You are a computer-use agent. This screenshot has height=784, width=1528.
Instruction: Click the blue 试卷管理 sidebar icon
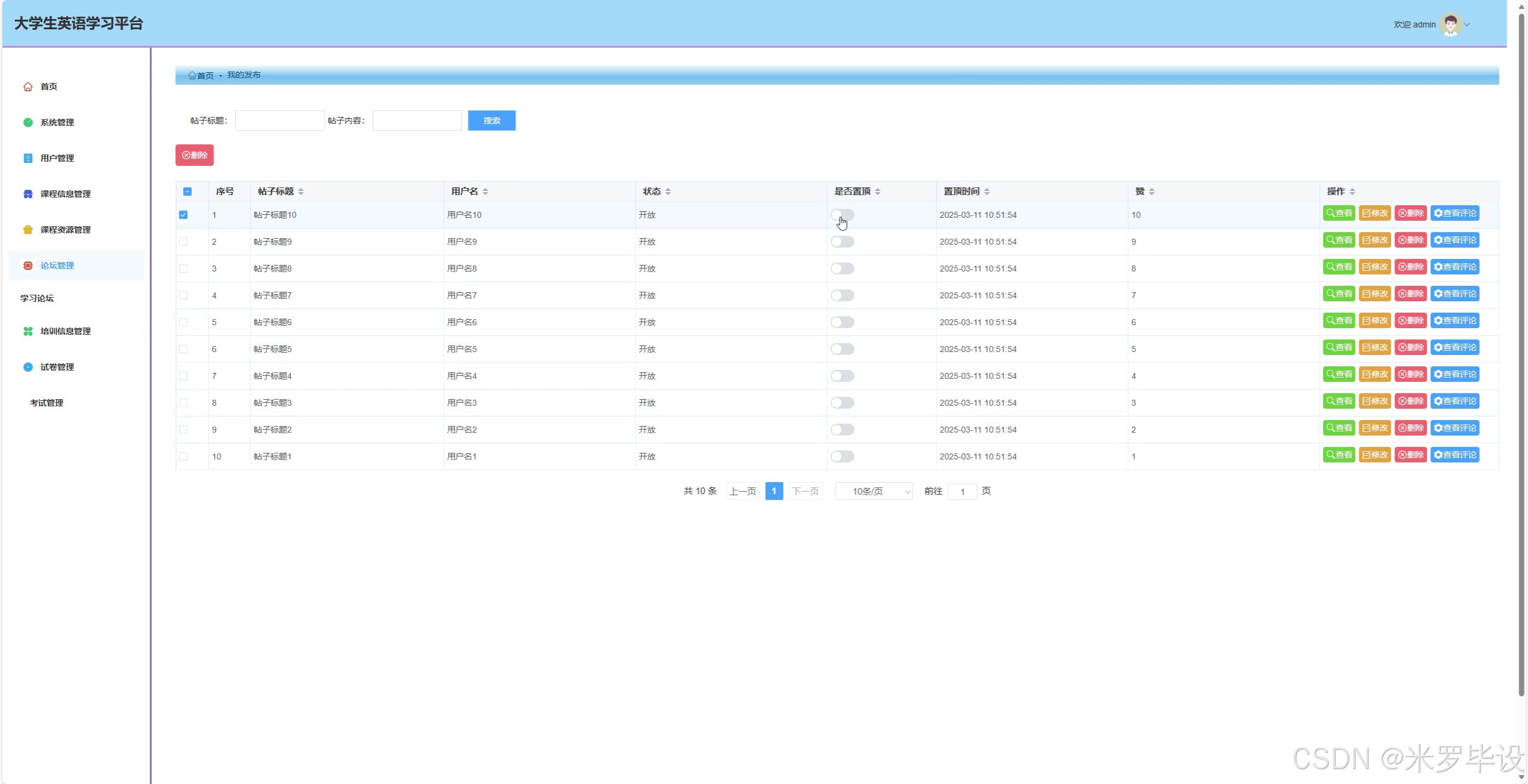(28, 367)
